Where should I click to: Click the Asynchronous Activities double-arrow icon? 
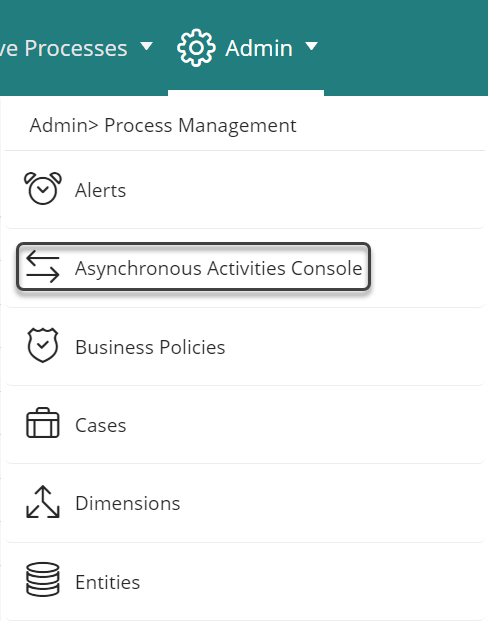point(43,267)
